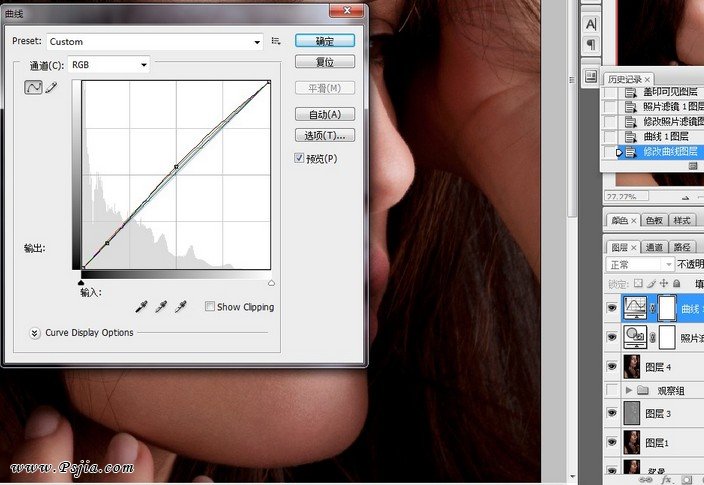The height and width of the screenshot is (485, 704).
Task: Click the 确定 confirm button
Action: click(x=325, y=41)
